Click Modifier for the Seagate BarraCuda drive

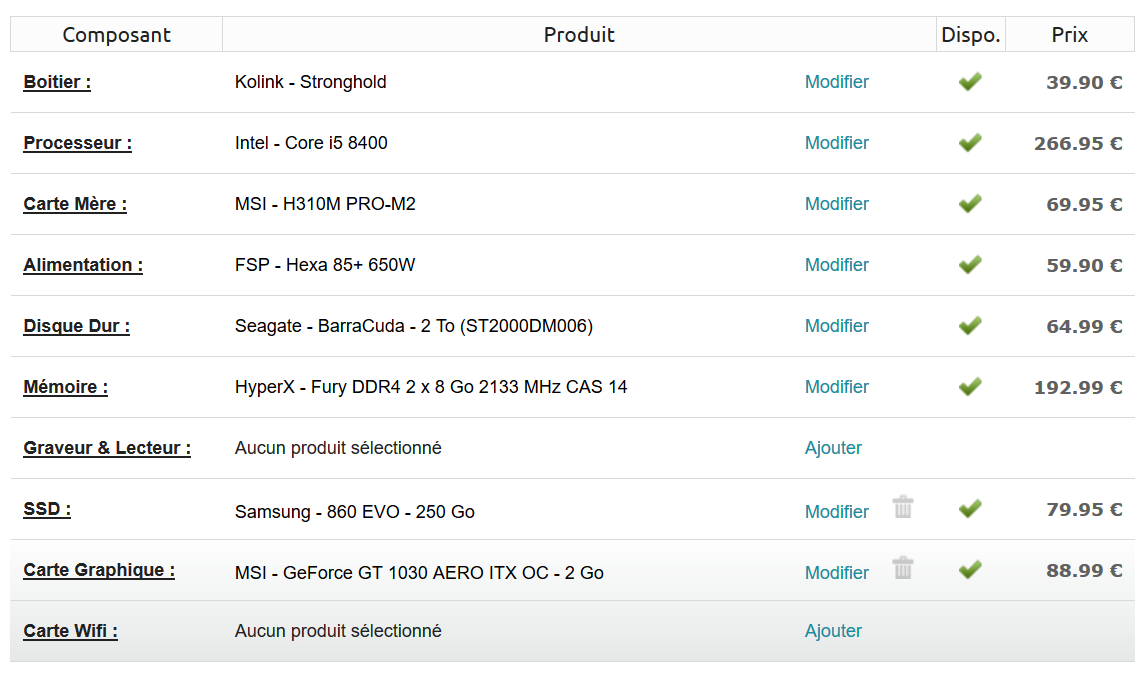coord(837,326)
